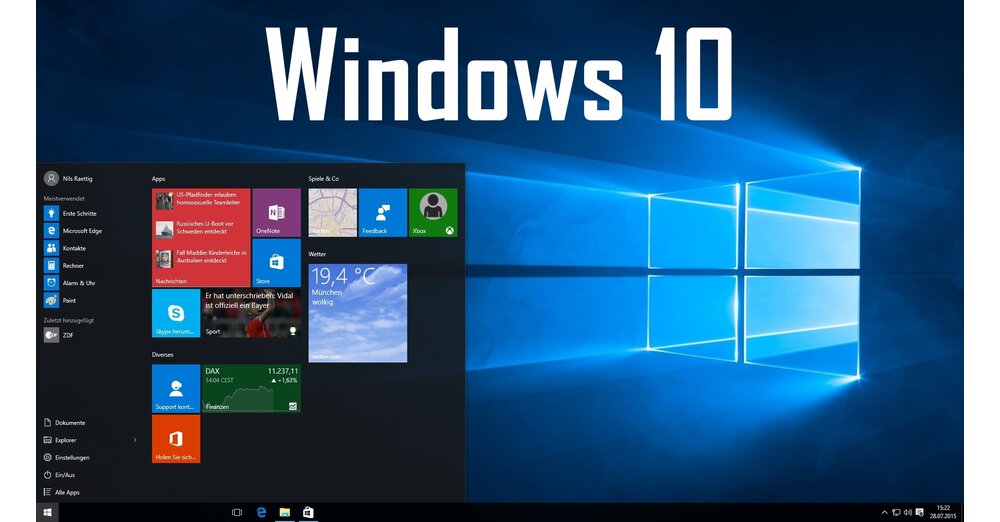Screen dimensions: 1000x522
Task: Click the Zuletzt hinzugefügt section label
Action: 68,320
